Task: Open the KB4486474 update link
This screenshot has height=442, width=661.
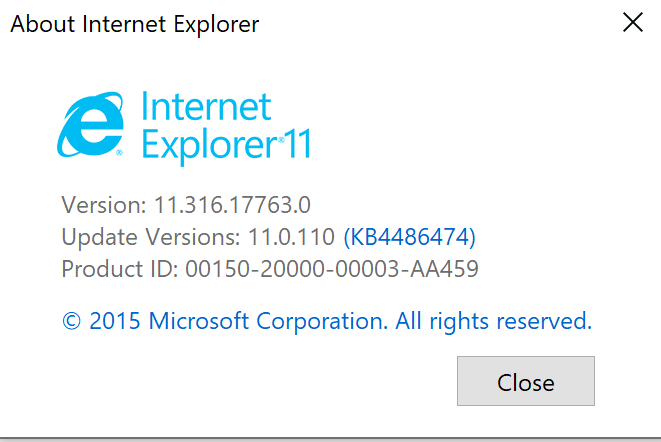Action: (x=409, y=237)
